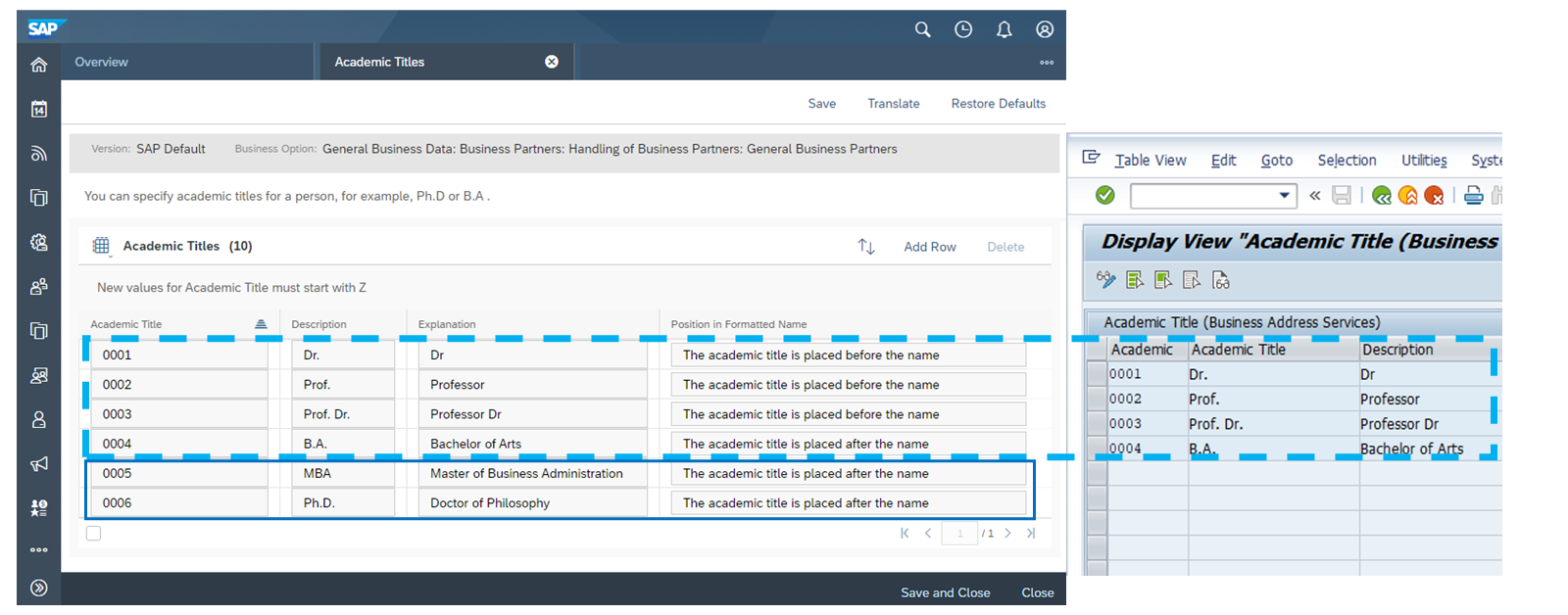Click Bachelor of Arts cell in SAP GUI
Viewport: 1568px width, 615px height.
[x=1411, y=449]
